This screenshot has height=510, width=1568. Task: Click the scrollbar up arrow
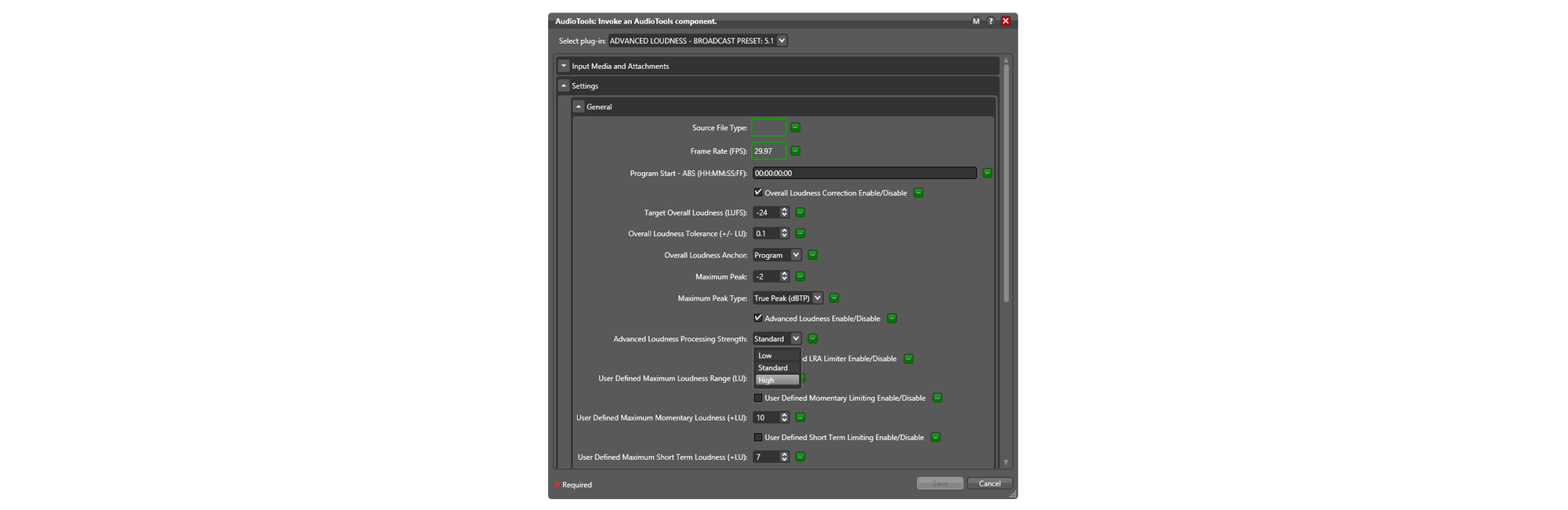(x=1006, y=60)
